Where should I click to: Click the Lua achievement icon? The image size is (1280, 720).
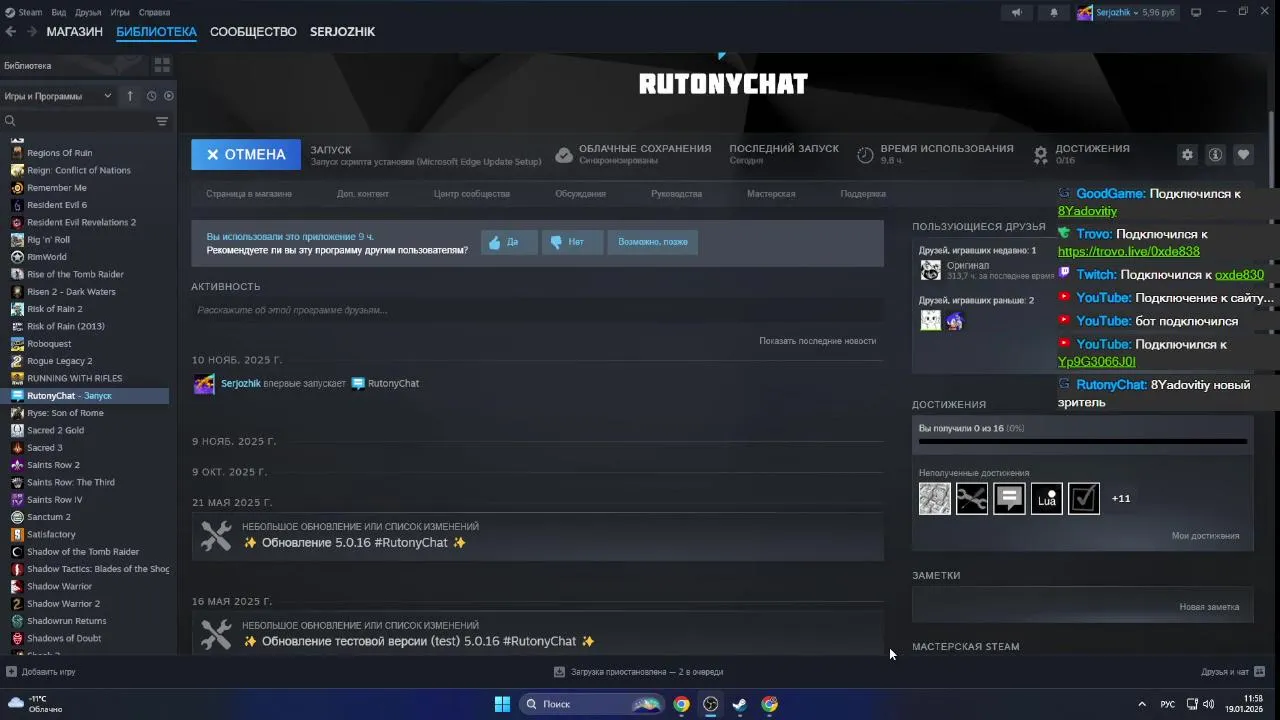1046,498
